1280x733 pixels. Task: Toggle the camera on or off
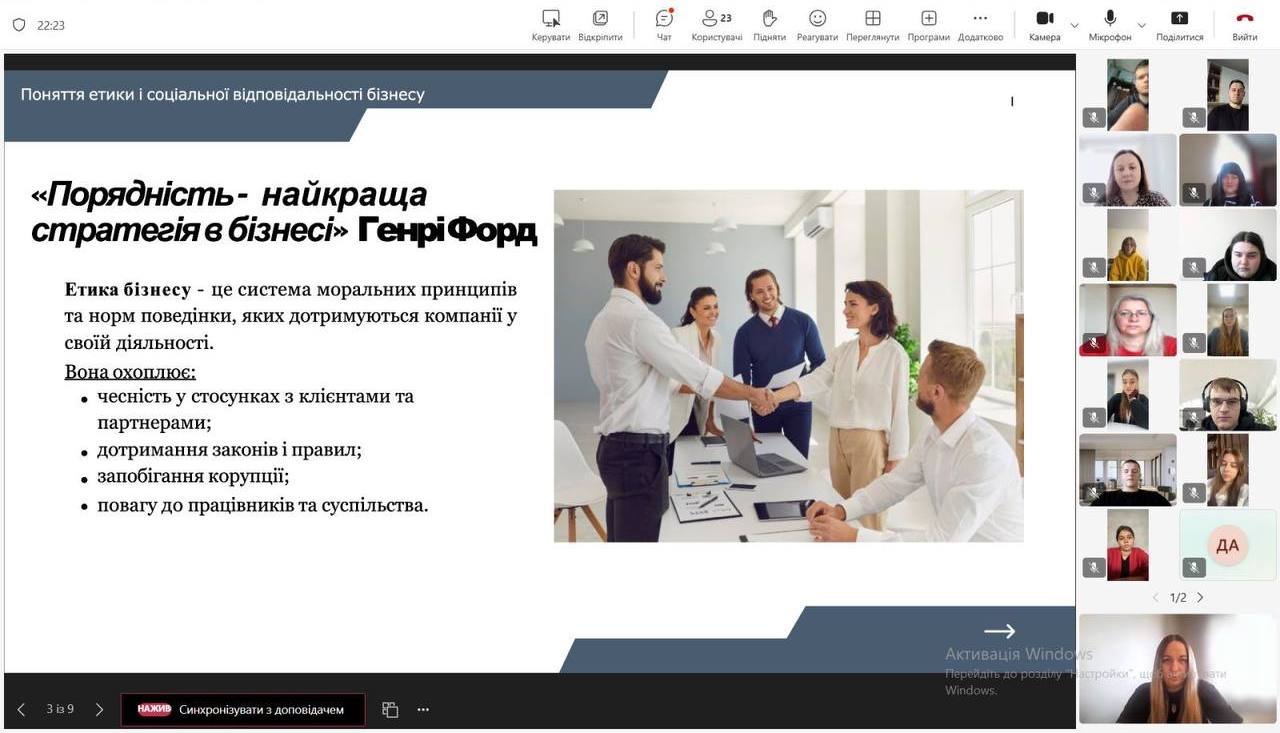click(1044, 24)
